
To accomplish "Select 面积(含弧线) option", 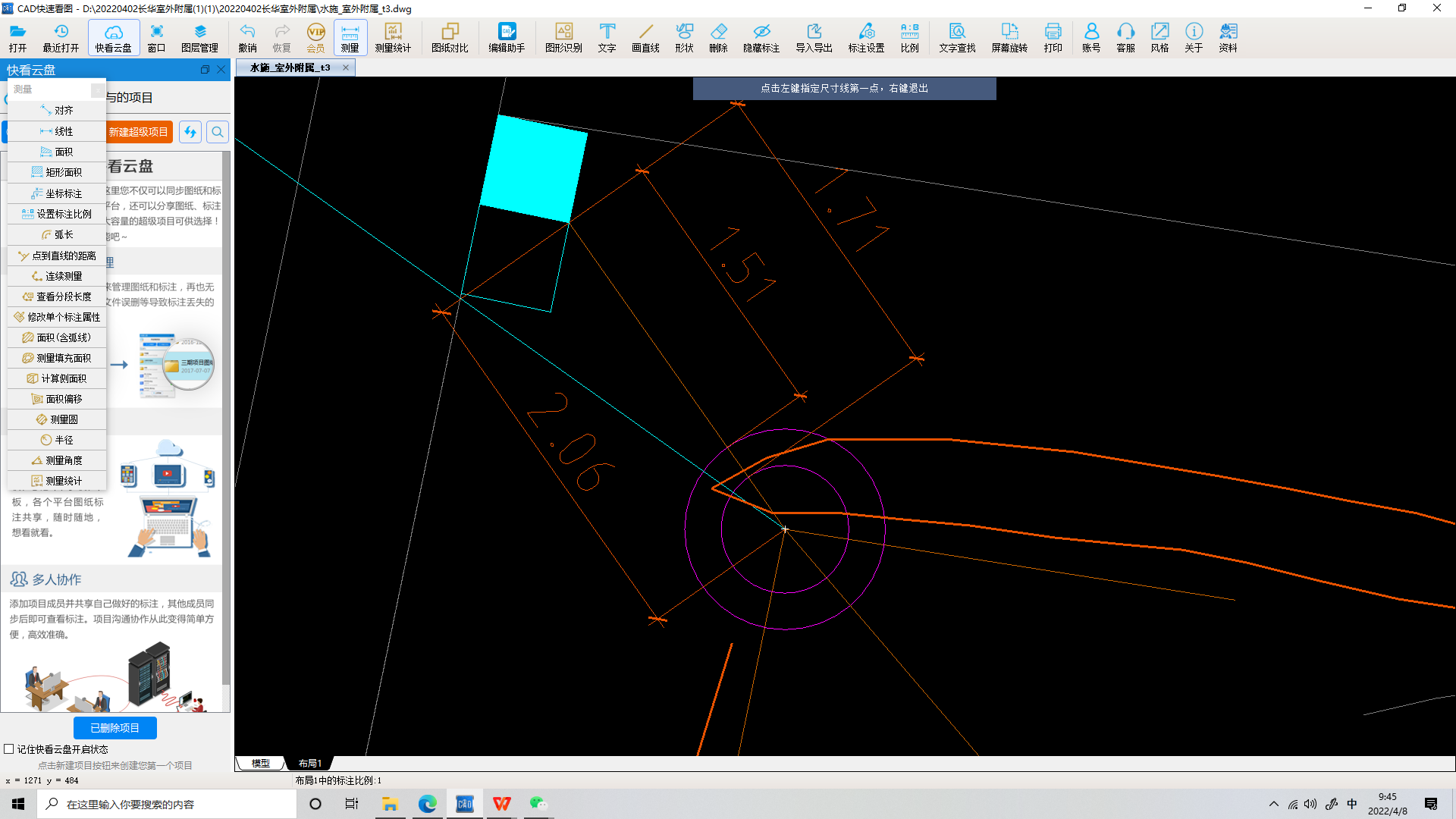I will pos(57,337).
